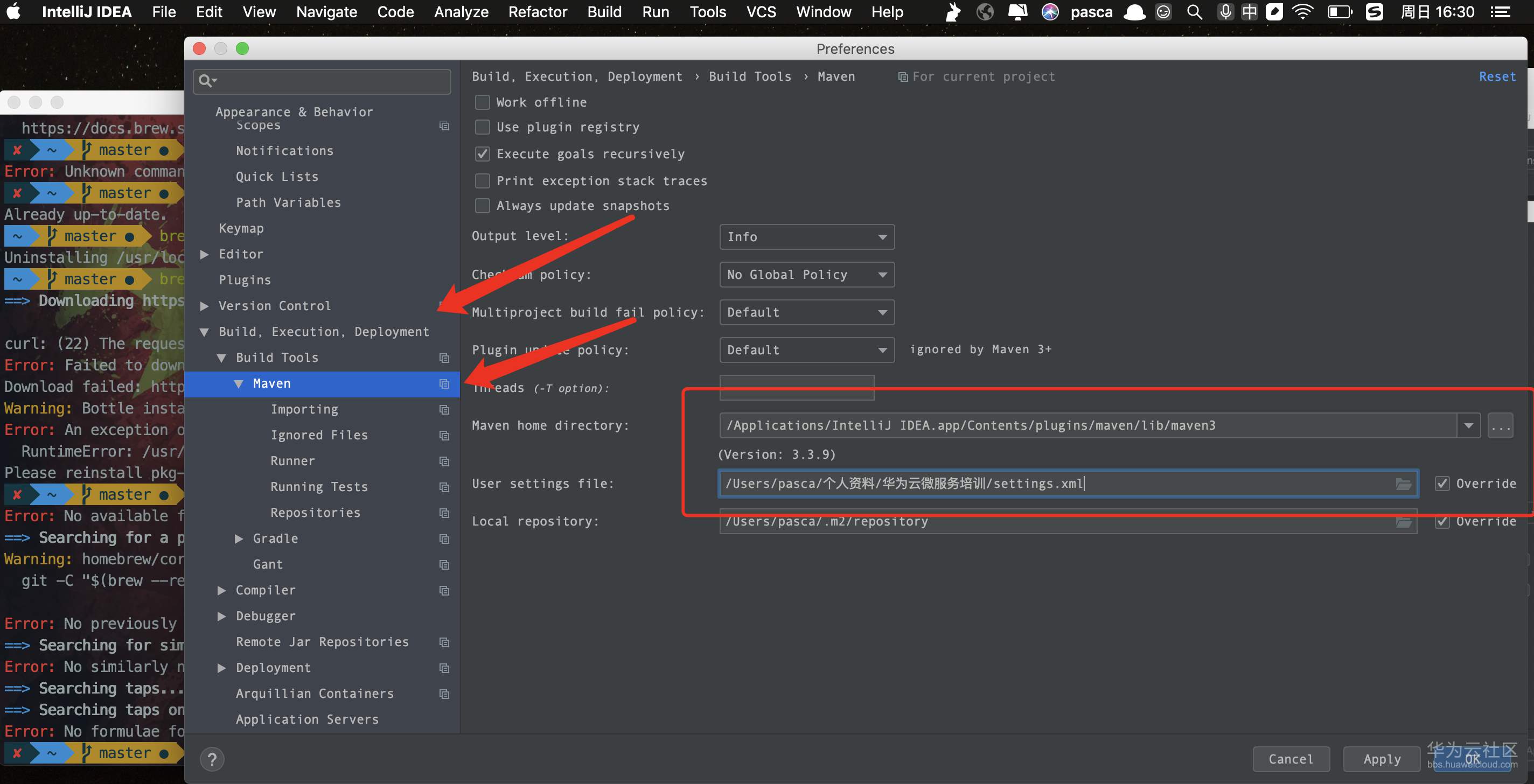Select Path Variables in settings tree
The image size is (1534, 784).
(x=288, y=203)
